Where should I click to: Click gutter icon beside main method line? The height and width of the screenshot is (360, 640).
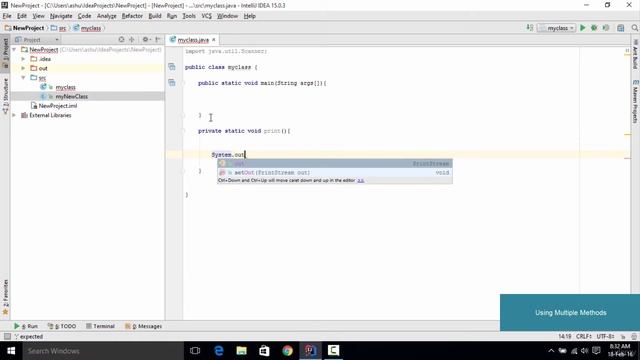tap(172, 82)
